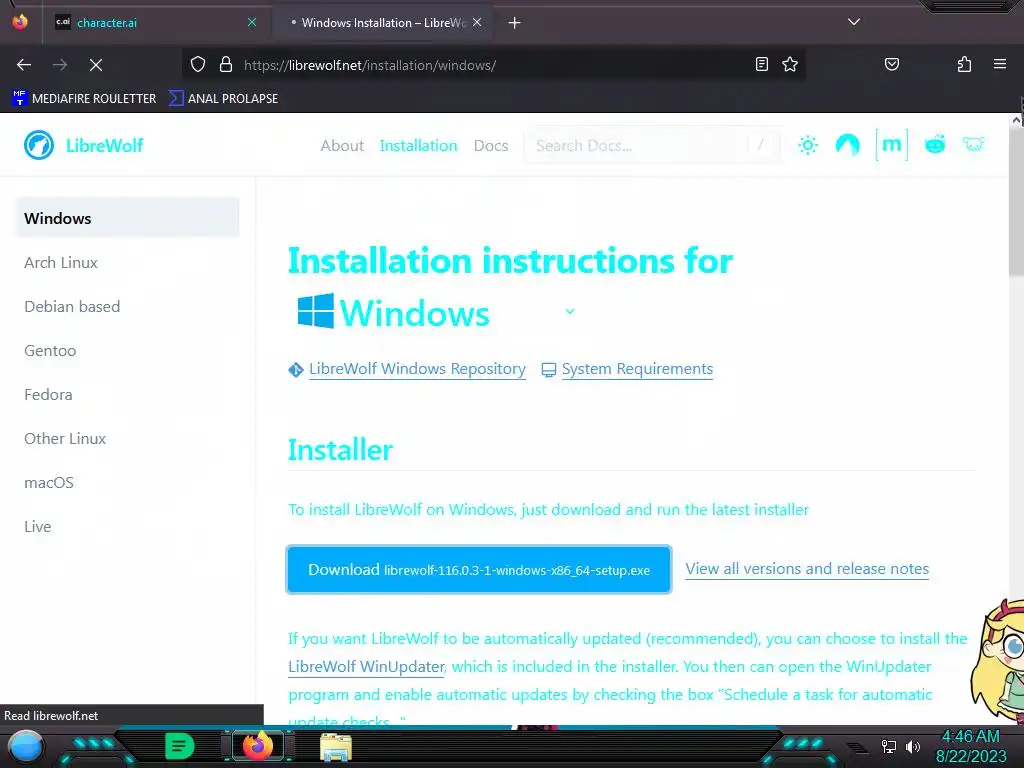The width and height of the screenshot is (1024, 768).
Task: Select Arch Linux in the sidebar
Action: (61, 263)
